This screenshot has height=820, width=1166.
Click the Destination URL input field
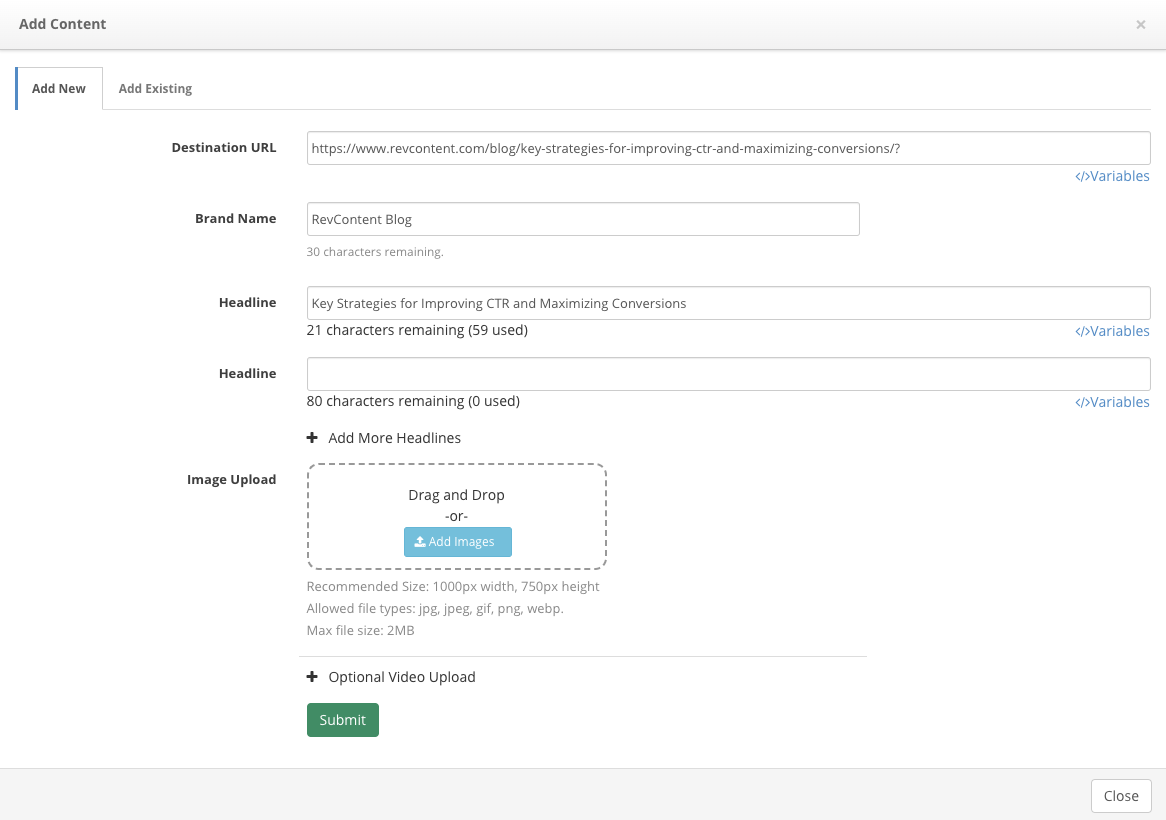(728, 148)
